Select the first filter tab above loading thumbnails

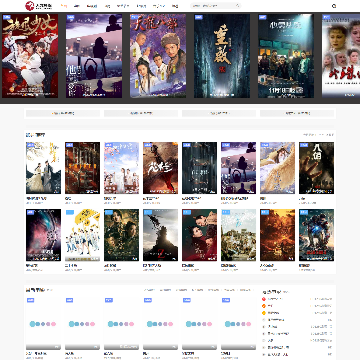149,290
